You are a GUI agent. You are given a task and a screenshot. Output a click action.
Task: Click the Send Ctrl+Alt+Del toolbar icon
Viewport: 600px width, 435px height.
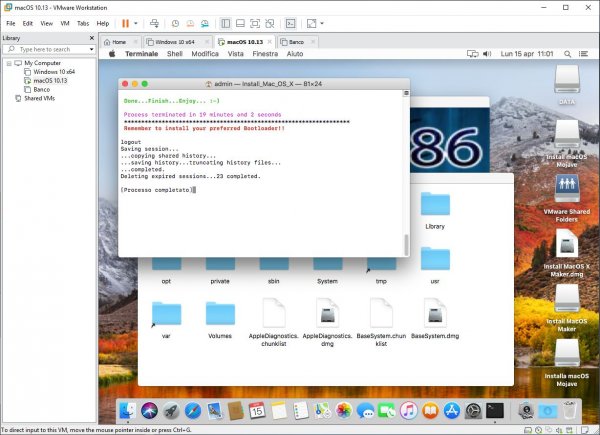point(154,23)
